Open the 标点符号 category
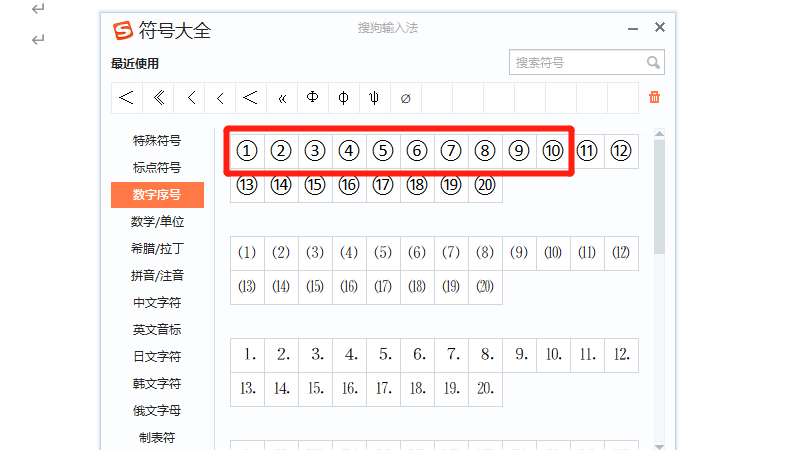The height and width of the screenshot is (450, 800). (x=157, y=168)
